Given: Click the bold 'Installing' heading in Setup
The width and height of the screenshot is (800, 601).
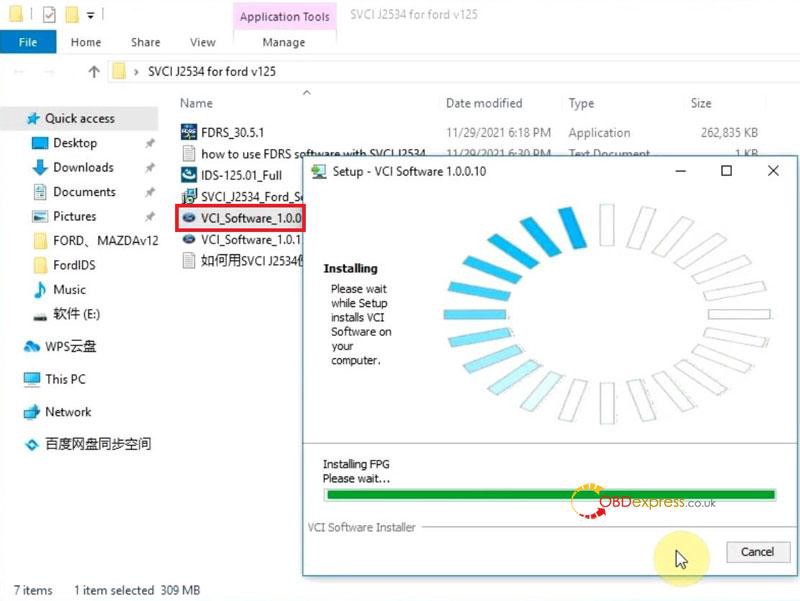Looking at the screenshot, I should pyautogui.click(x=351, y=268).
